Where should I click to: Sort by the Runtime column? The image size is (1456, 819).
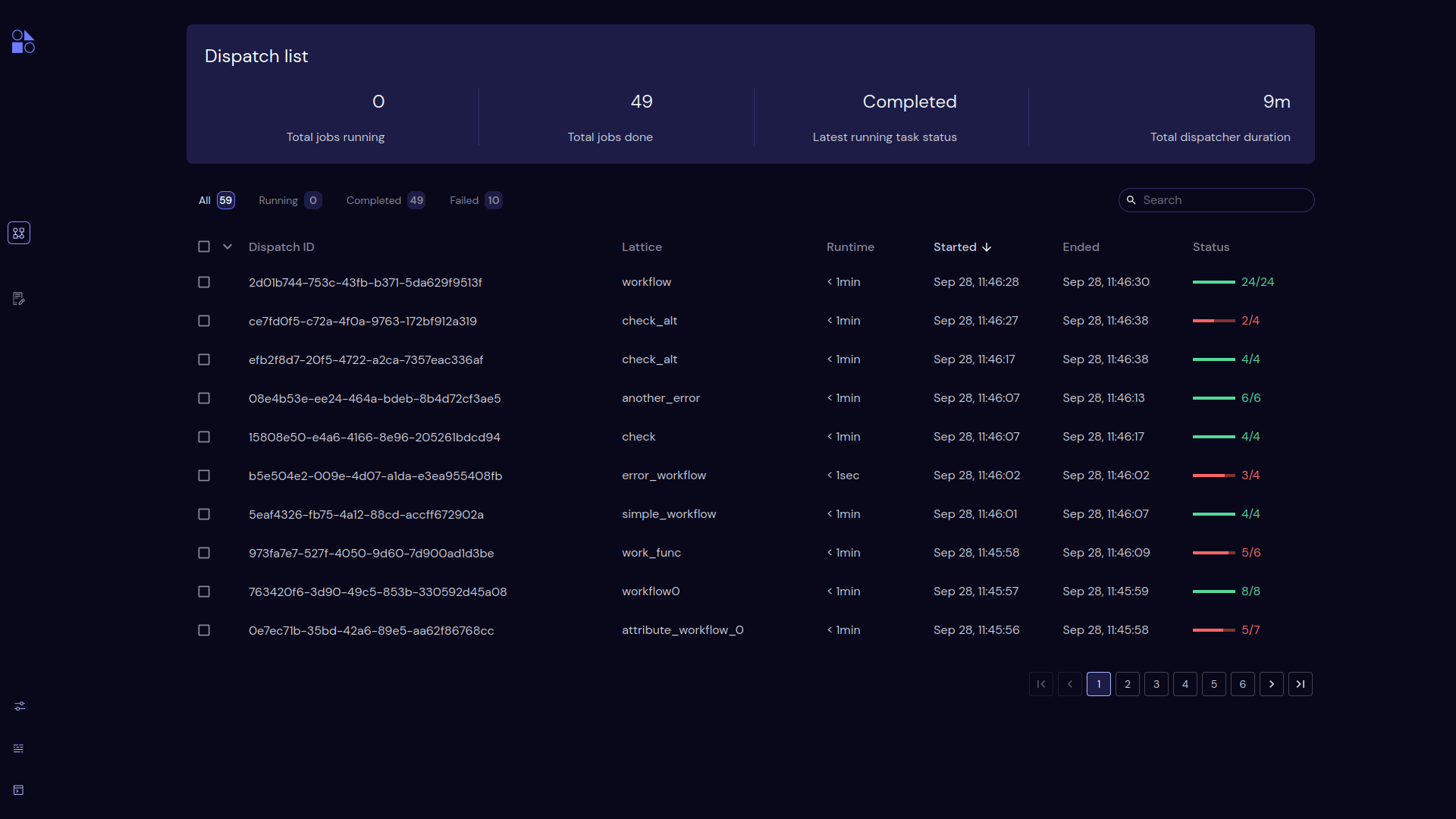tap(850, 247)
